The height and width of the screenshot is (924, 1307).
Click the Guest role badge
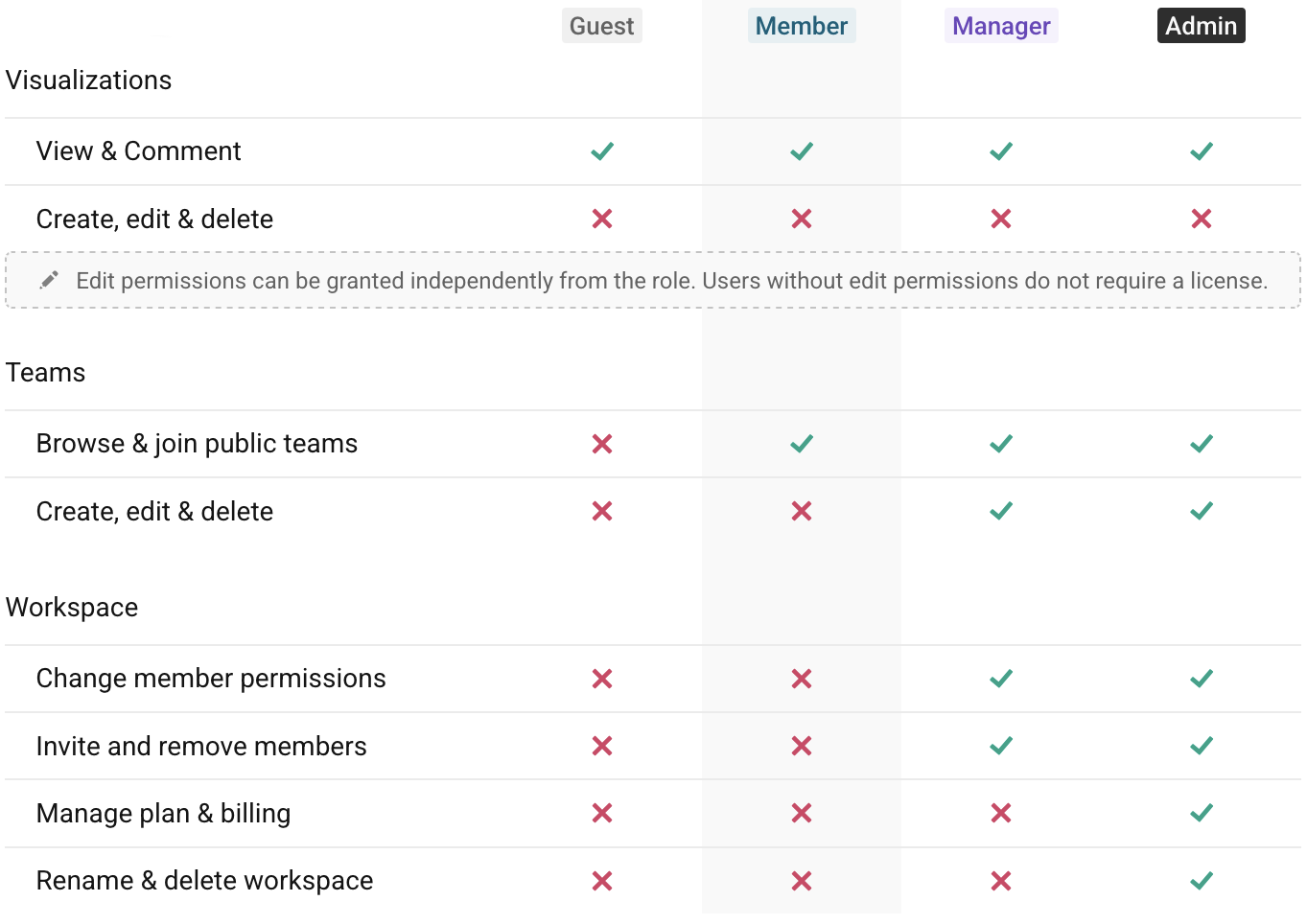tap(601, 26)
